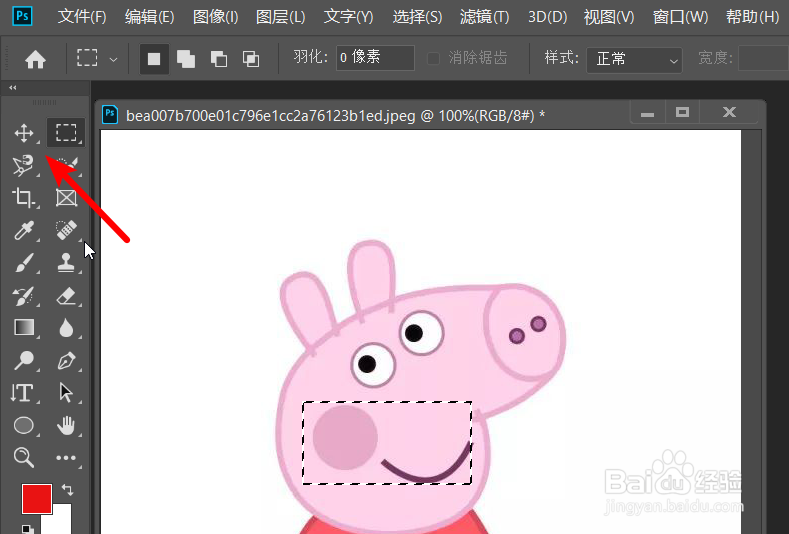This screenshot has width=789, height=534.
Task: Select the Move tool
Action: [x=24, y=133]
